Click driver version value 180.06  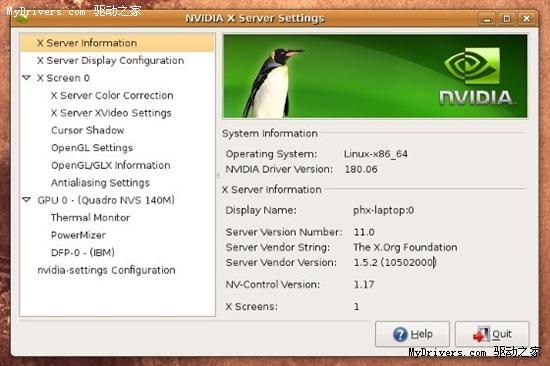click(x=361, y=169)
